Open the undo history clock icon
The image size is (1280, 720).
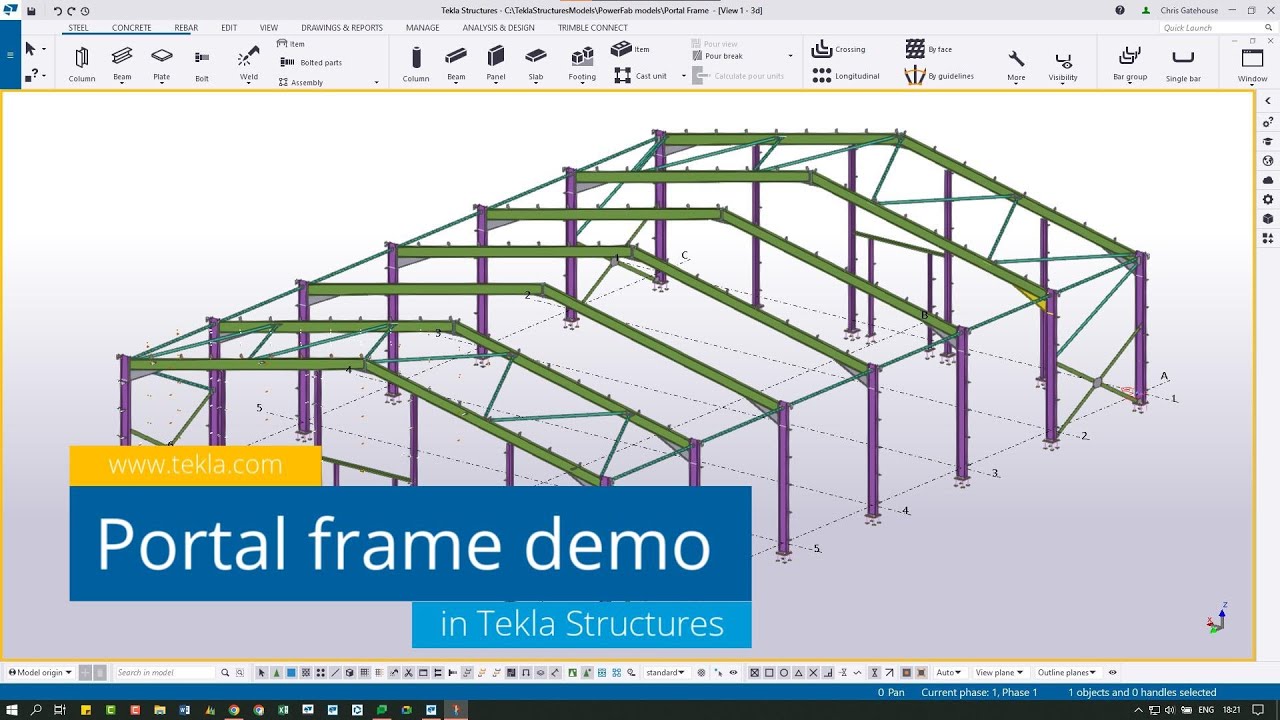[84, 11]
